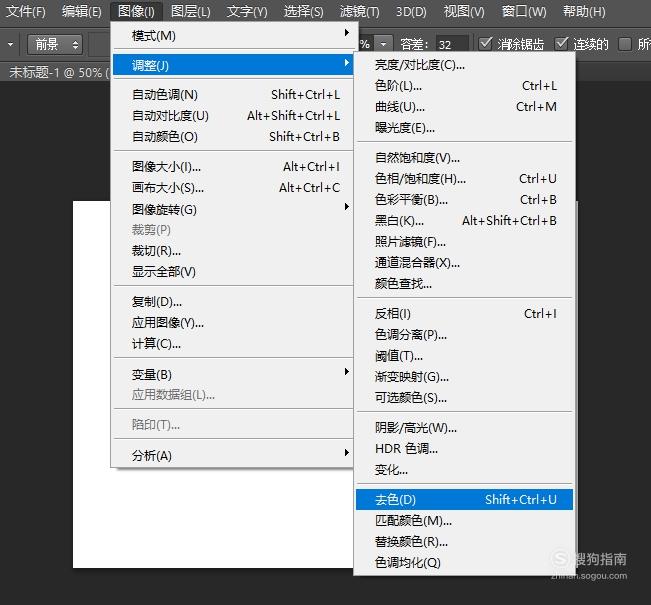Viewport: 651px width, 605px height.
Task: Open the 编辑(E) menu
Action: pyautogui.click(x=81, y=11)
